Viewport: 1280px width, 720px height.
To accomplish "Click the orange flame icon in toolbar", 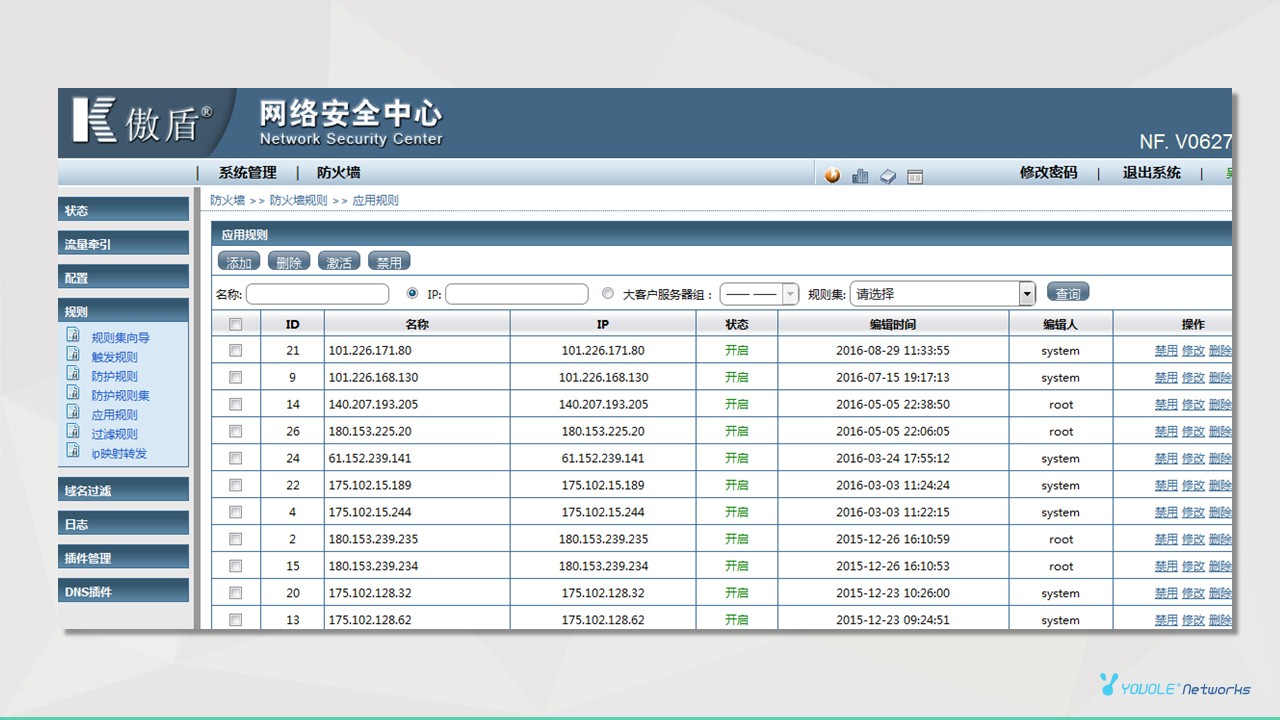I will pyautogui.click(x=832, y=176).
